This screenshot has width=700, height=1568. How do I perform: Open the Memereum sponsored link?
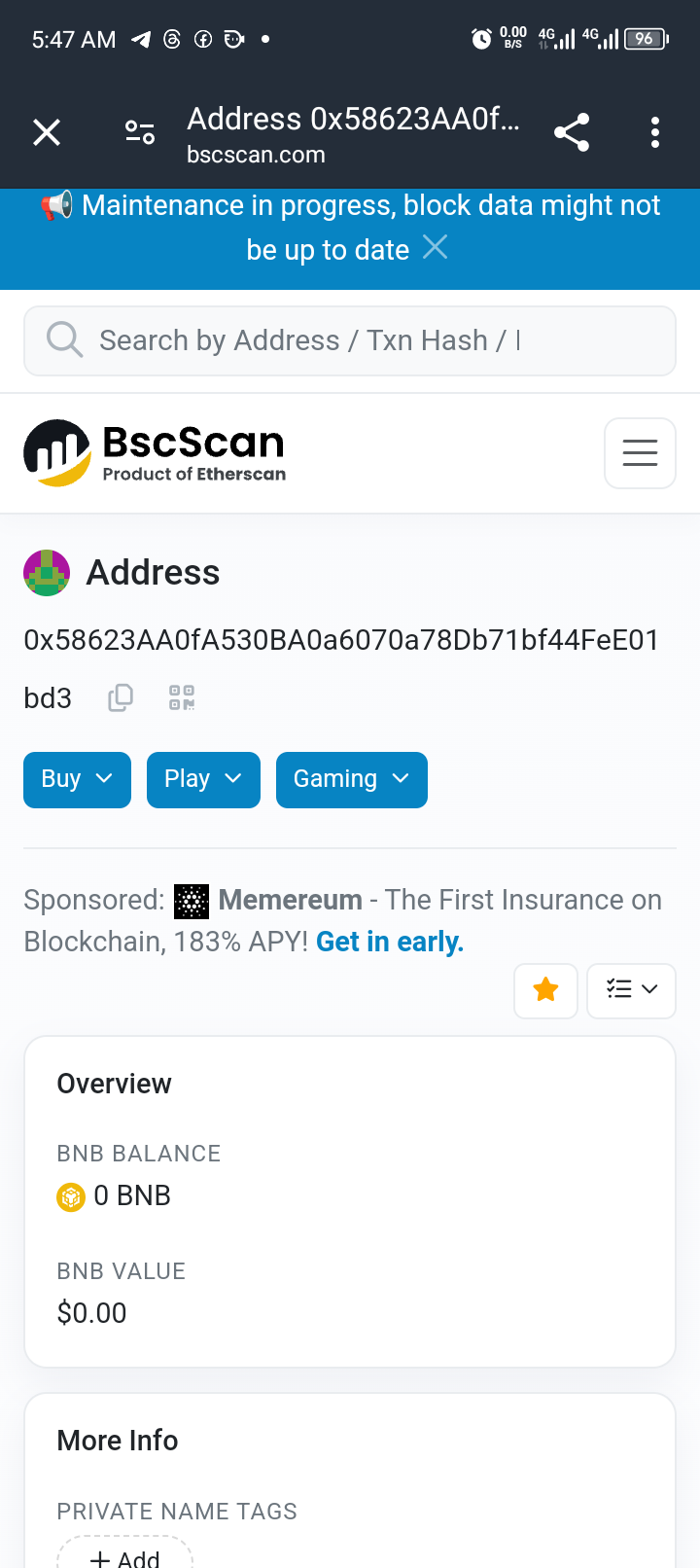tap(290, 900)
